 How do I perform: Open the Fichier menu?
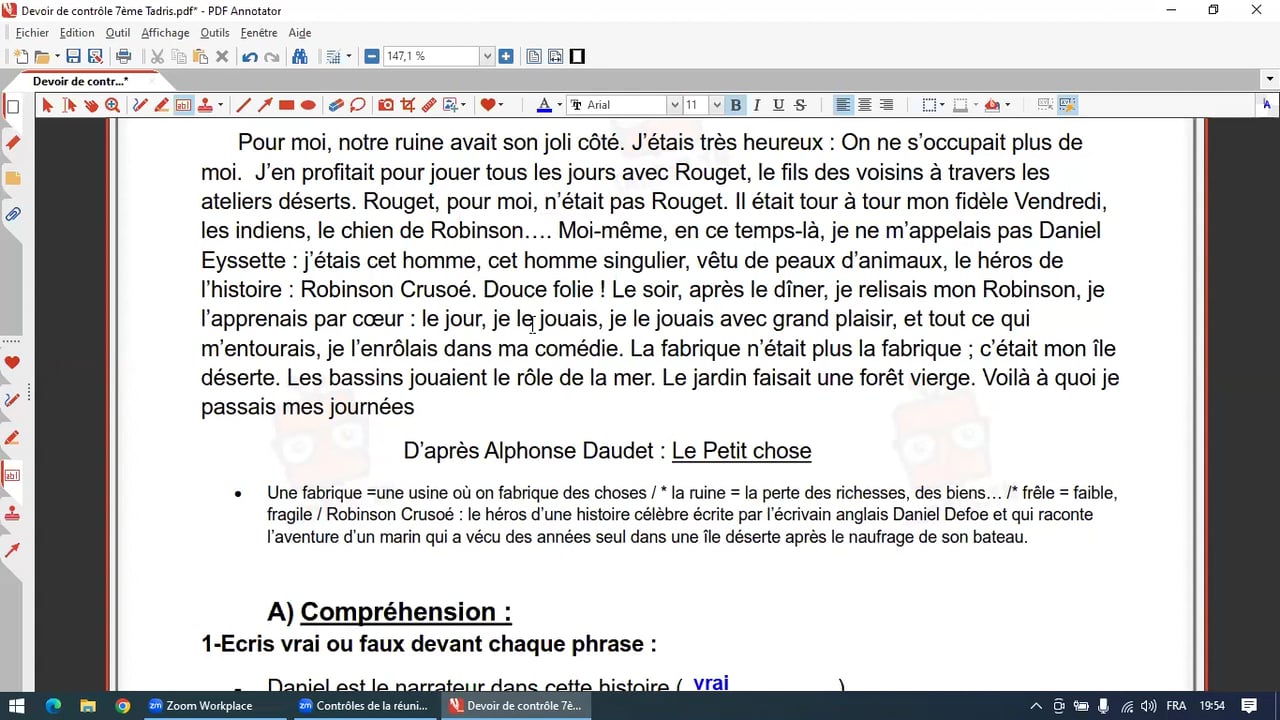click(x=32, y=33)
